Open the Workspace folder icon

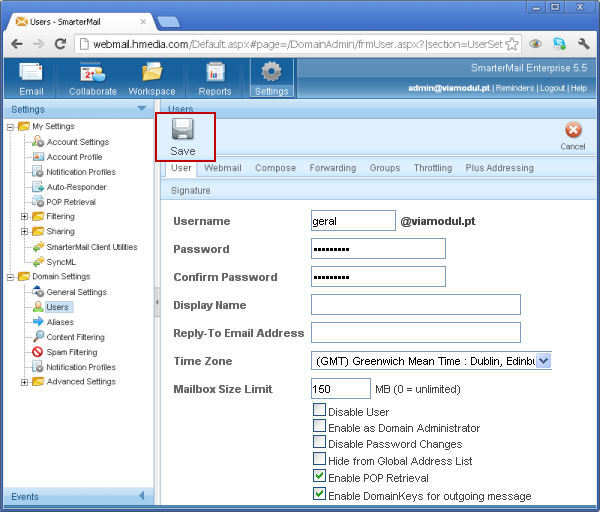[x=152, y=72]
